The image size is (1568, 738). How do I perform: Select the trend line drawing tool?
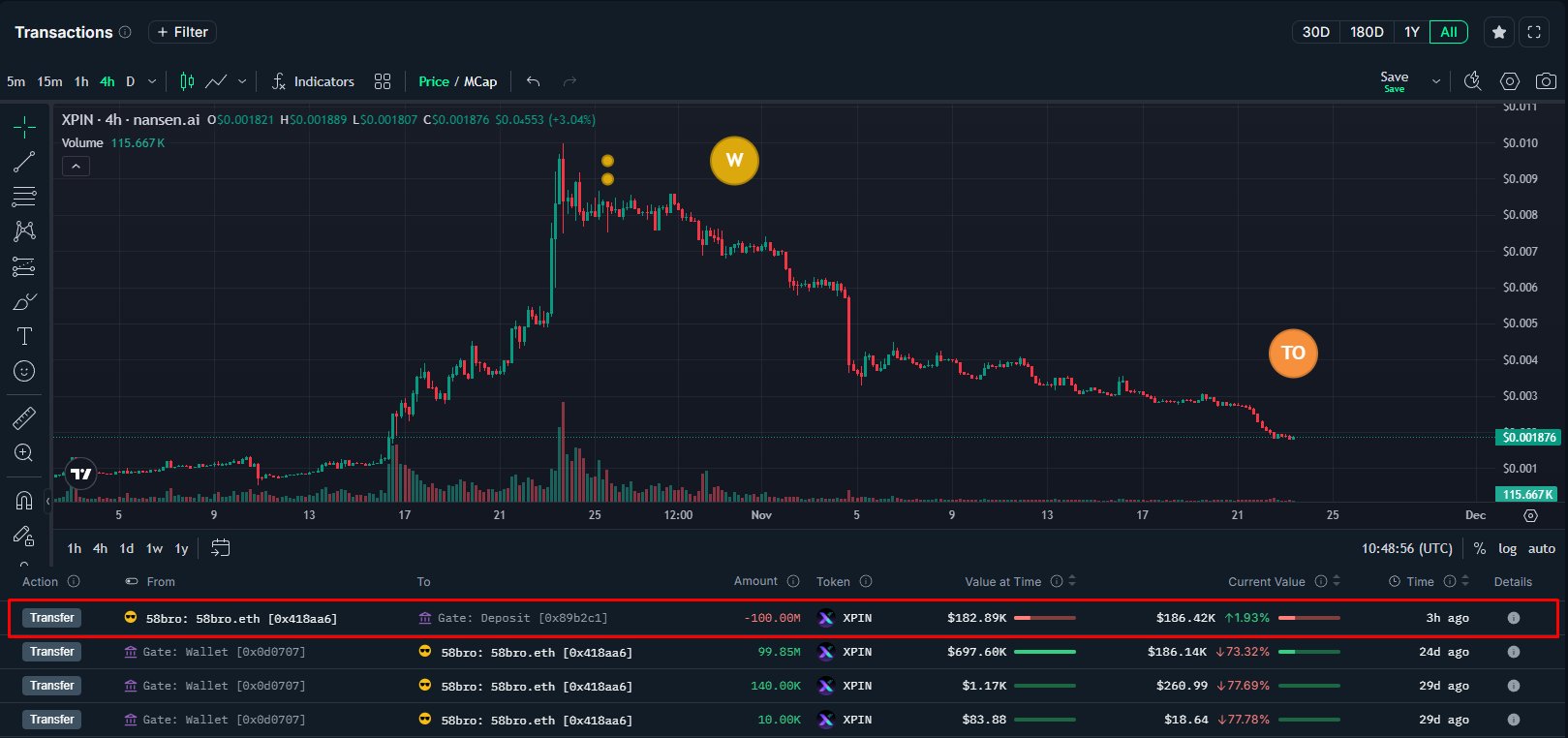click(x=24, y=162)
